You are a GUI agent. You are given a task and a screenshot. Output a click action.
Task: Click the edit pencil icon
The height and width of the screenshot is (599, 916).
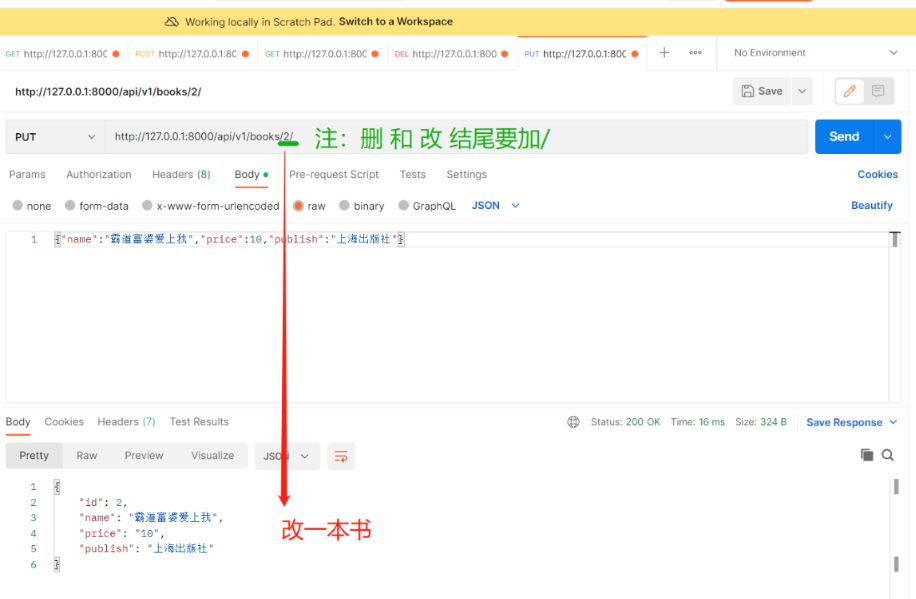tap(849, 91)
